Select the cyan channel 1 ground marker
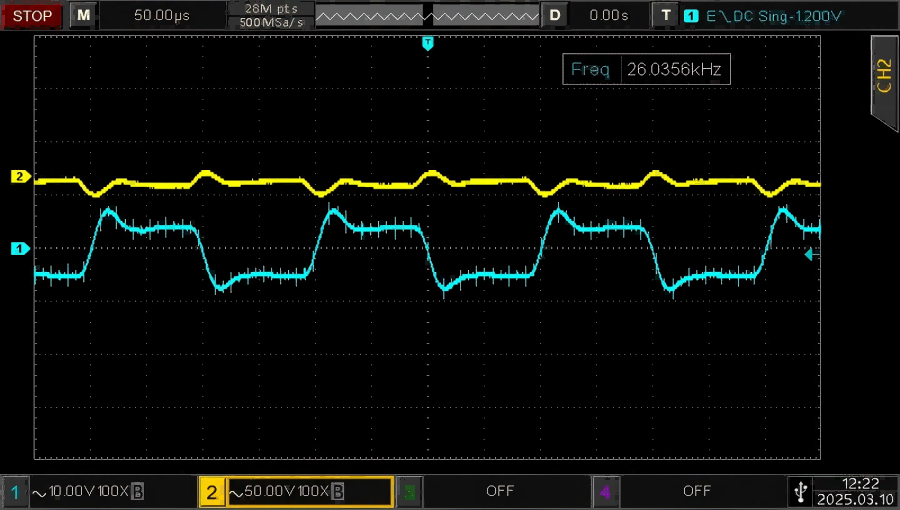The image size is (900, 510). [x=20, y=249]
